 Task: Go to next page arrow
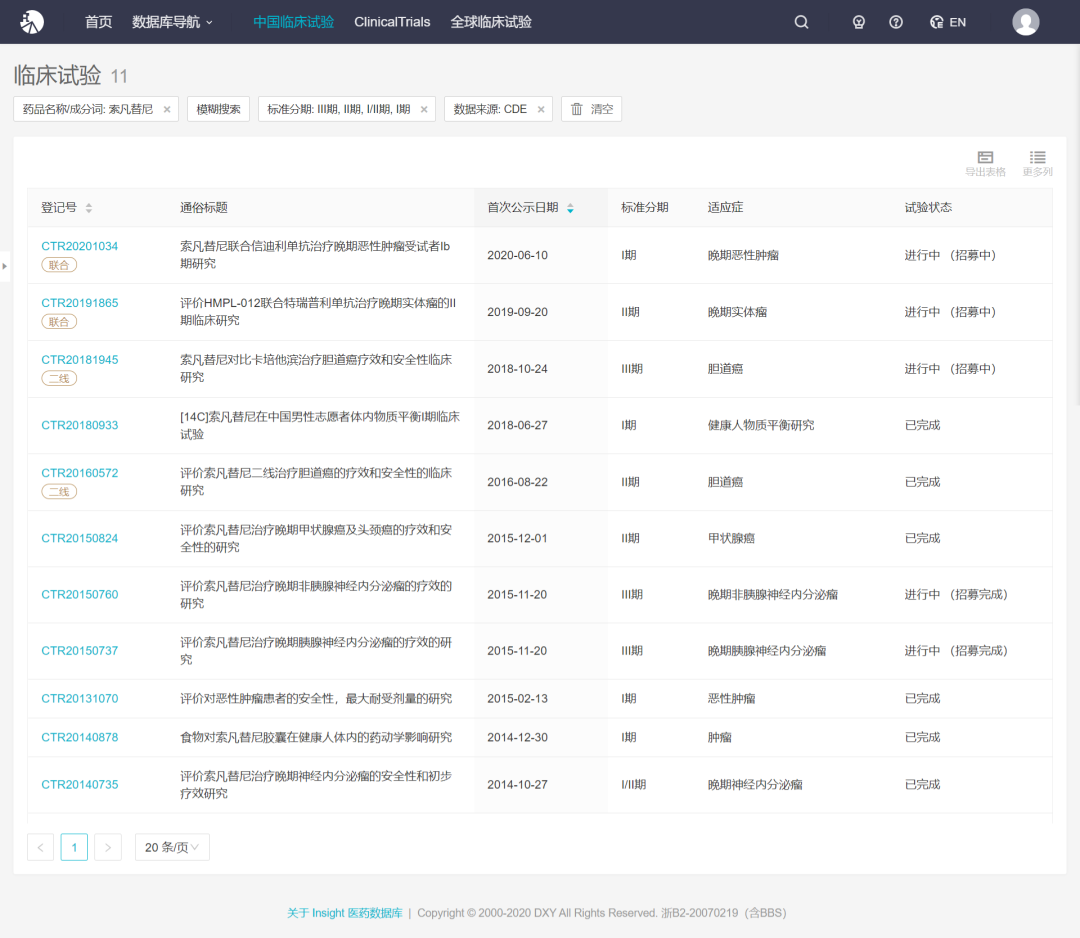(108, 847)
